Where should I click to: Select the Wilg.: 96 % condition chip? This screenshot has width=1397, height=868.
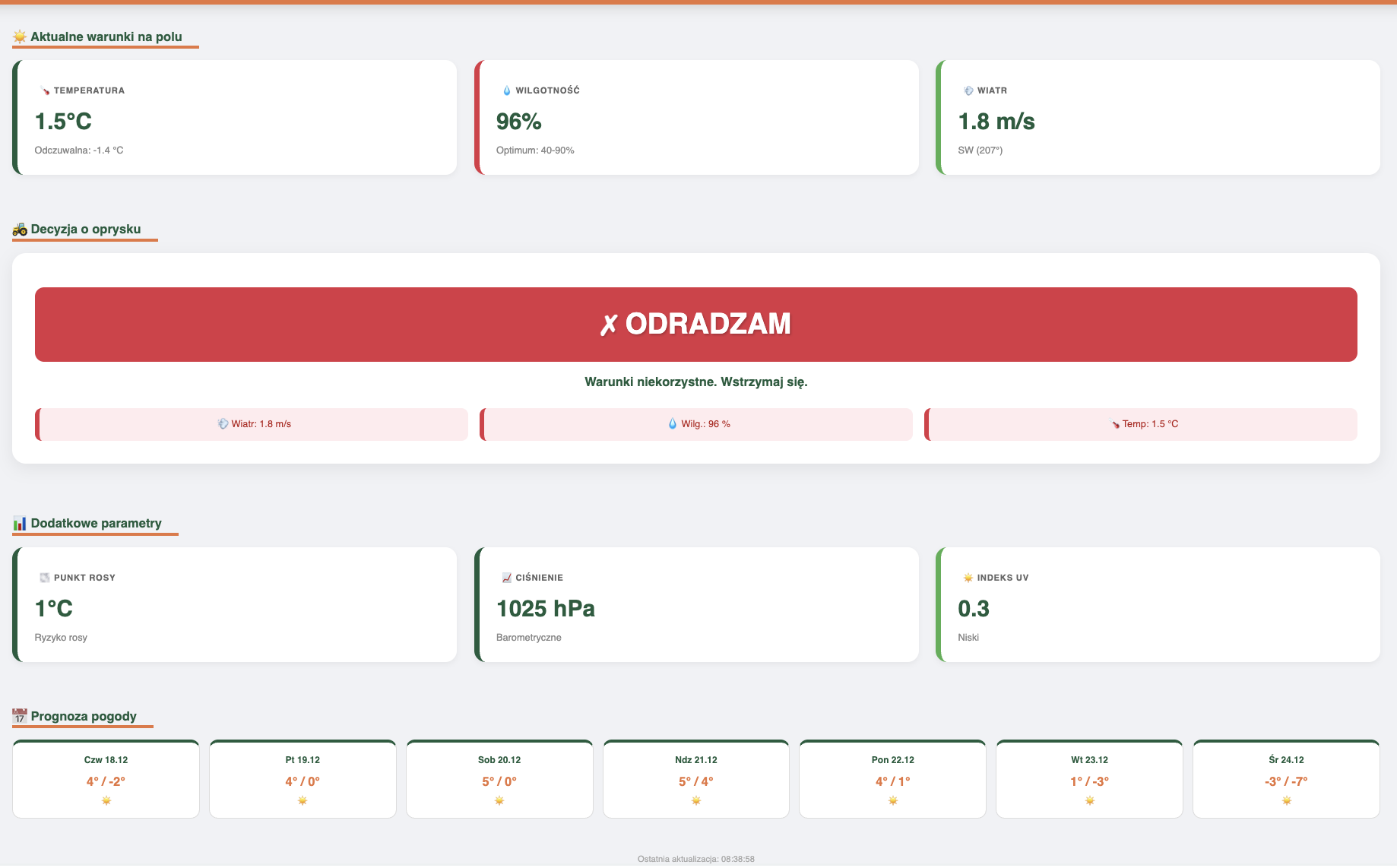tap(696, 424)
